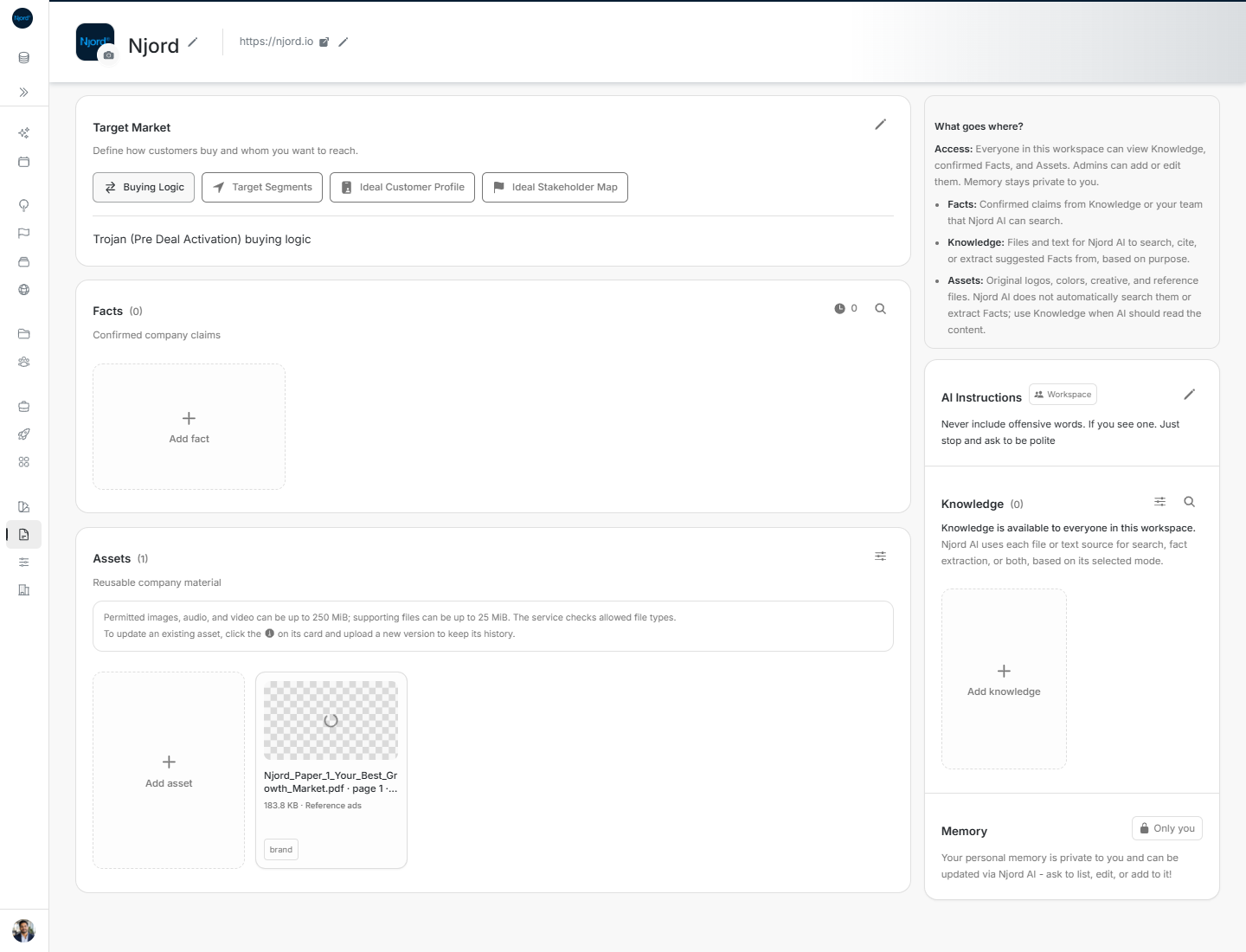Click the Add fact card

coord(189,427)
